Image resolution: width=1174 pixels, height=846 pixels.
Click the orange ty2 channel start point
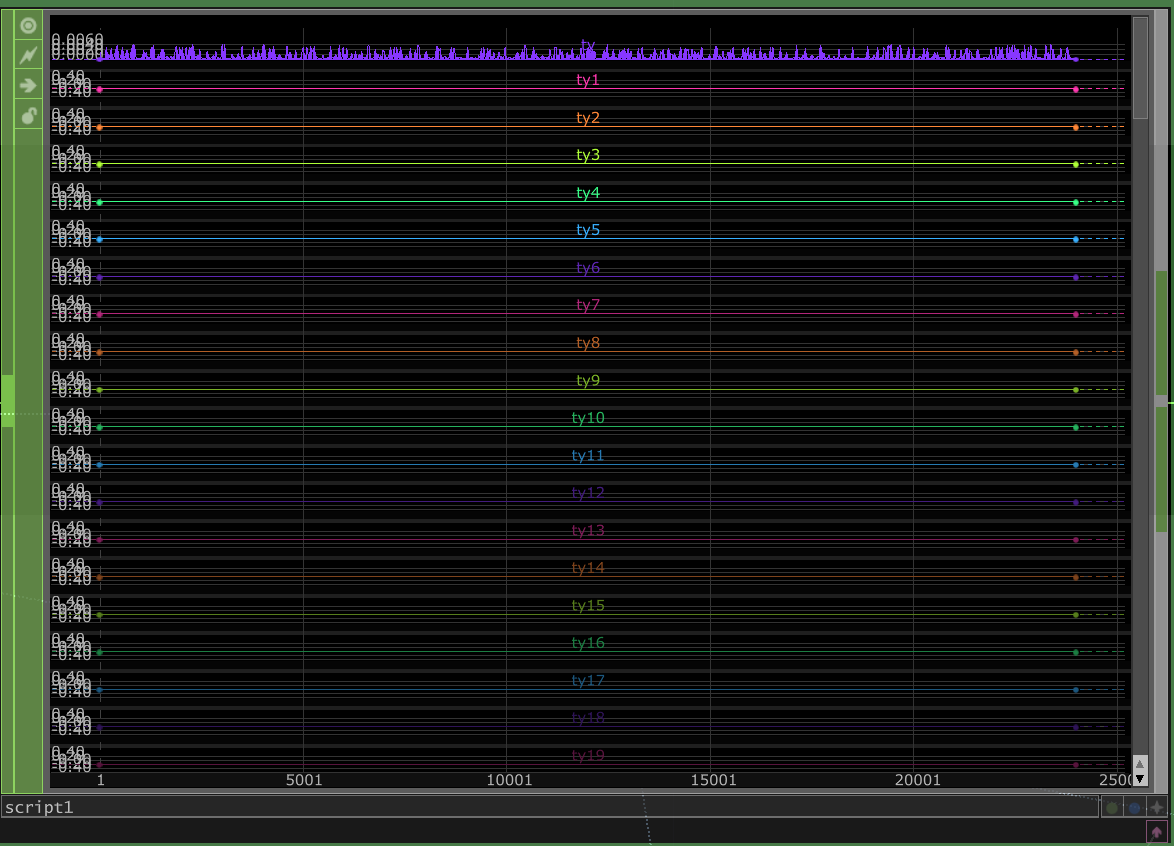click(99, 127)
